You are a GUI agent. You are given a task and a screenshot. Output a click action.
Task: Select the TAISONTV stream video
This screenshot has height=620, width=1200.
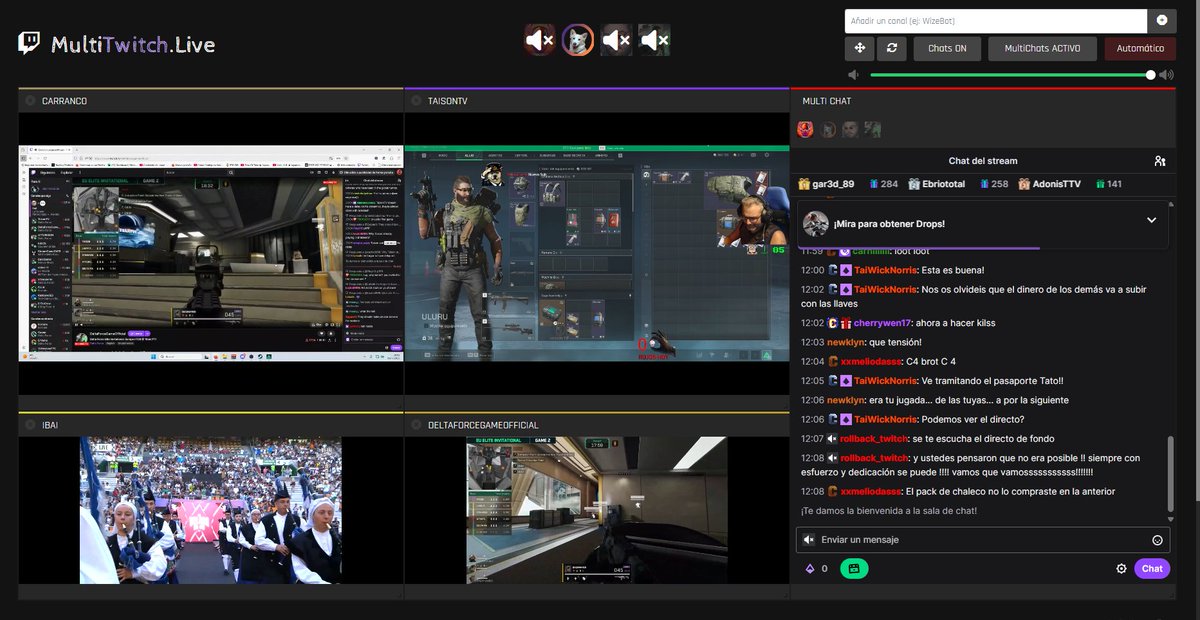597,254
